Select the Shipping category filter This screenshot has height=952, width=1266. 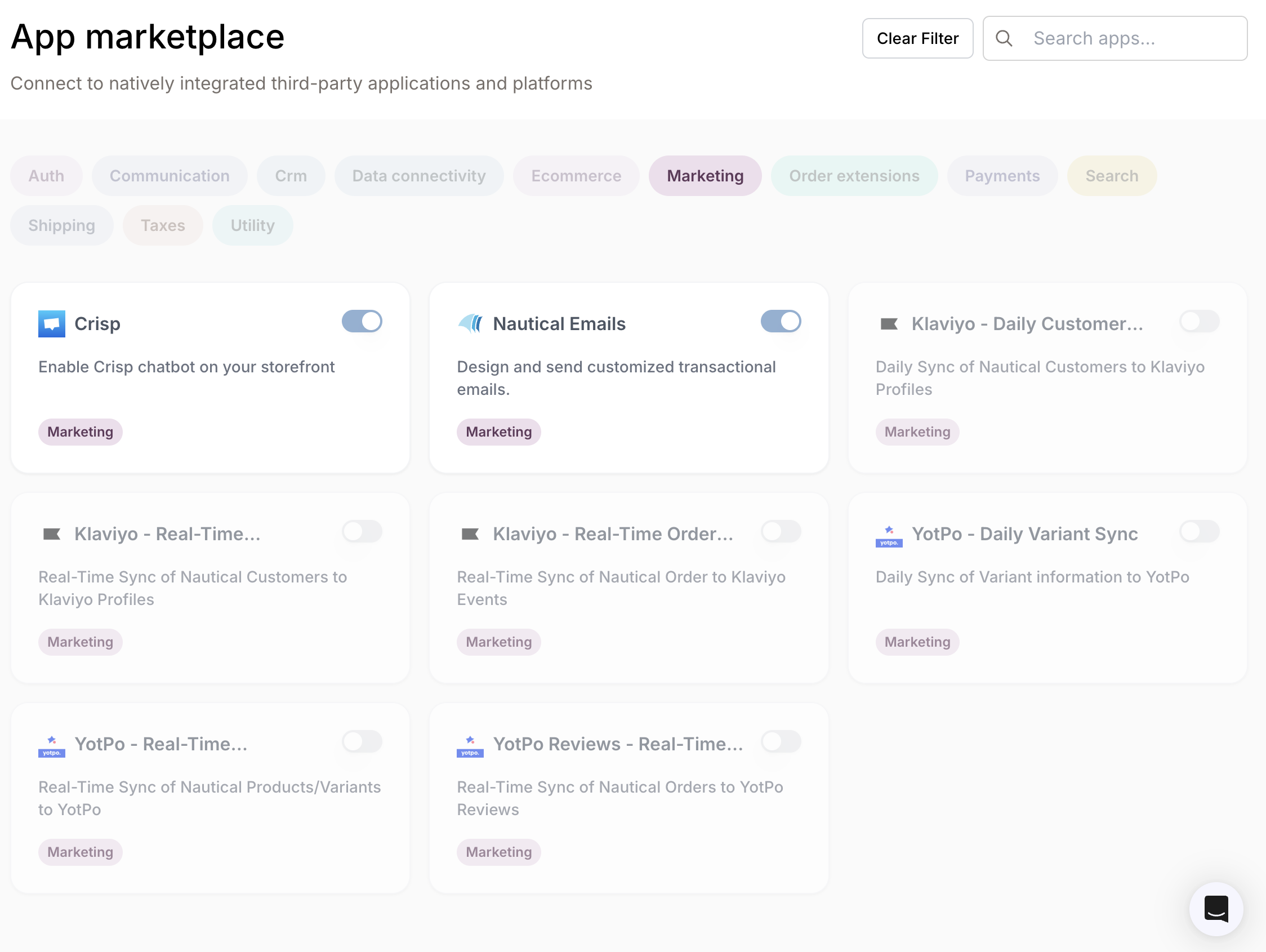(x=61, y=225)
